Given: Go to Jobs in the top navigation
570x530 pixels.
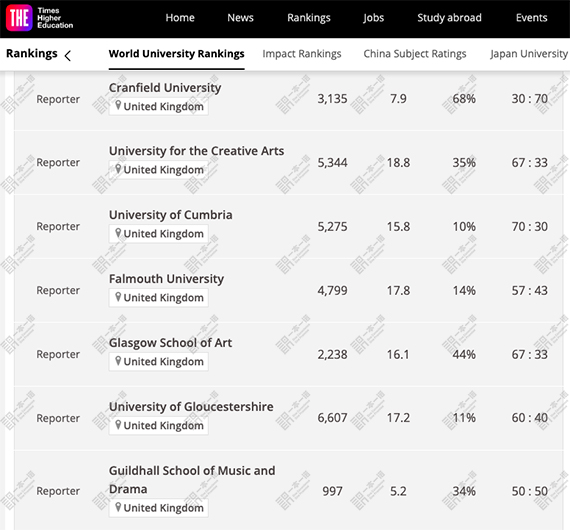Looking at the screenshot, I should [373, 18].
